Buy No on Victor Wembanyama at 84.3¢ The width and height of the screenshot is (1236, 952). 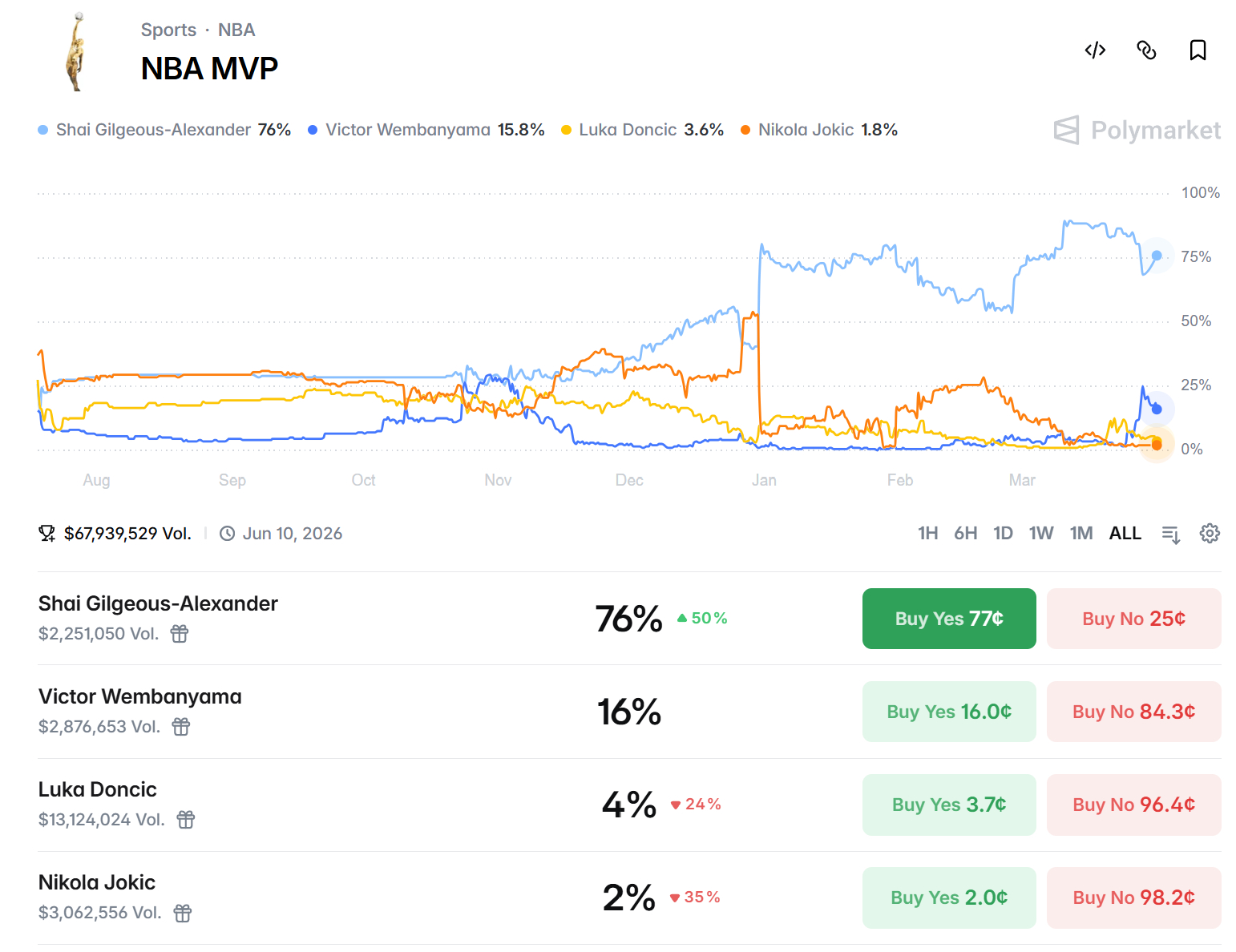(x=1133, y=712)
